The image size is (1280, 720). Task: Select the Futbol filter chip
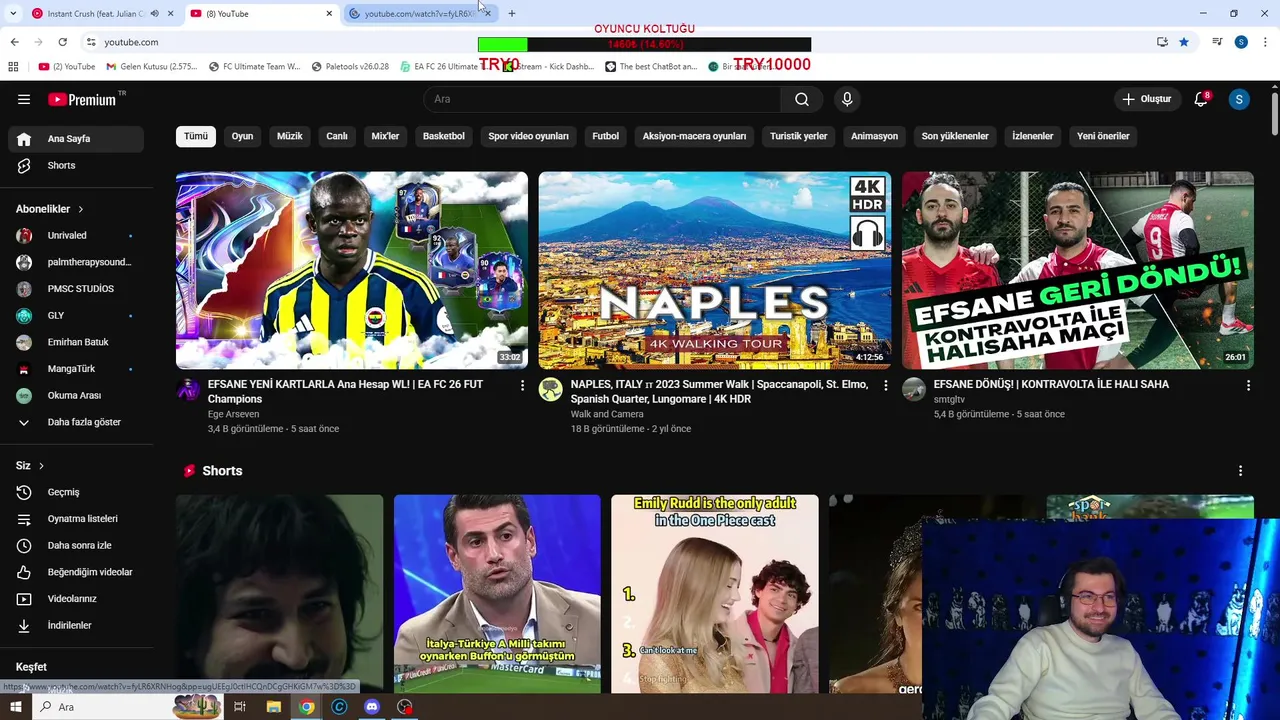pyautogui.click(x=606, y=136)
